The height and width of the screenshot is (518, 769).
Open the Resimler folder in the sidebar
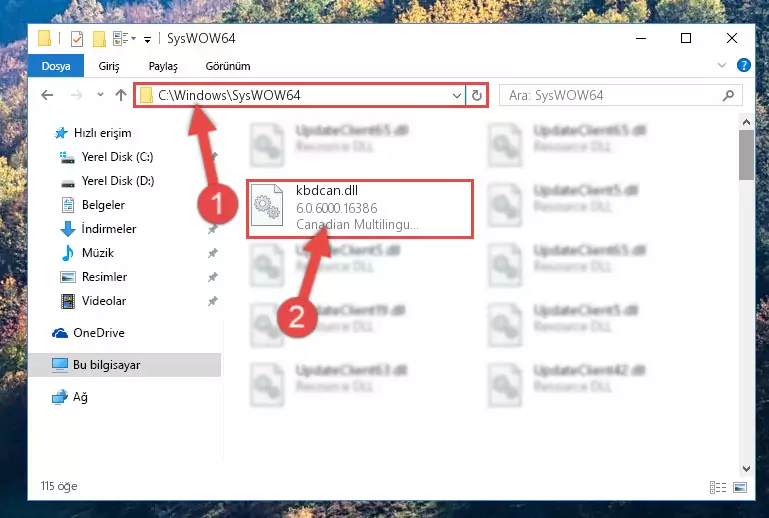tap(94, 277)
